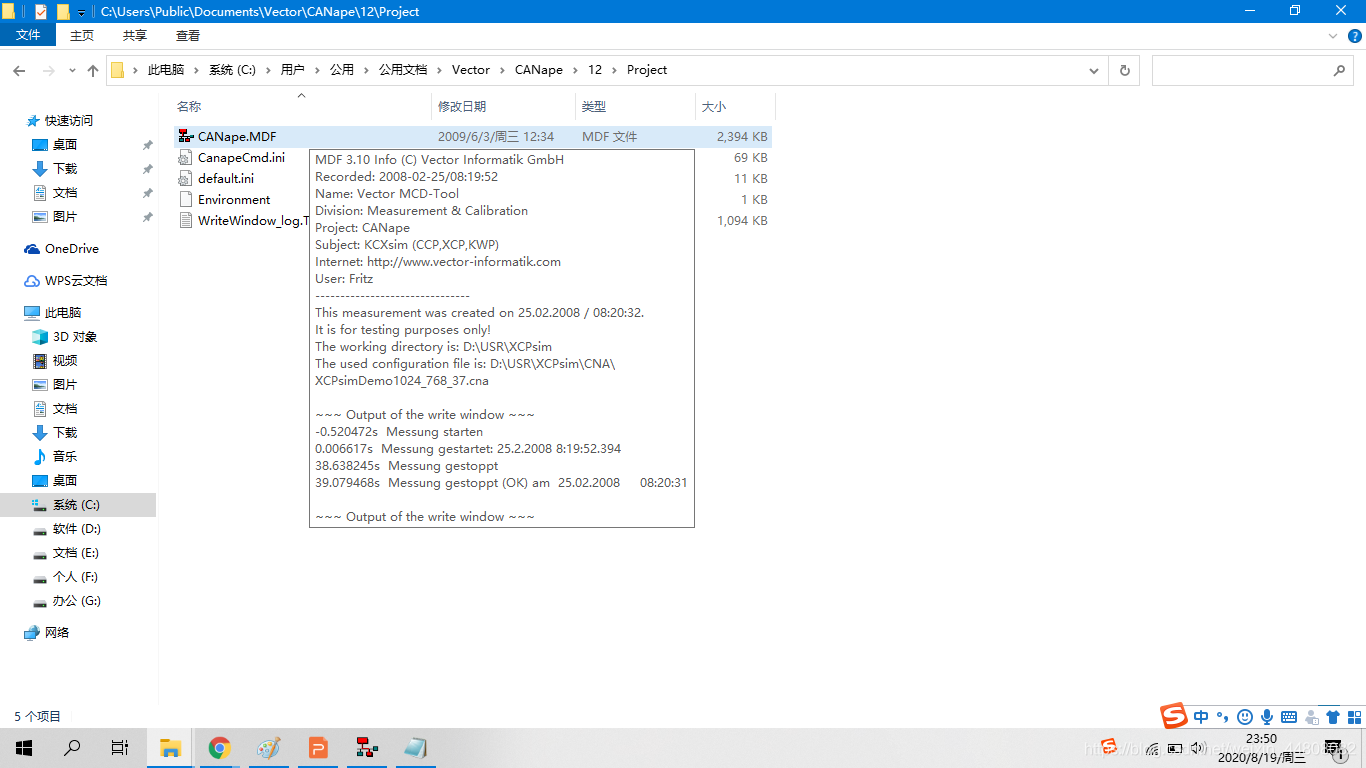Expand breadcrumb chevron after Vector
The height and width of the screenshot is (768, 1366).
[x=502, y=70]
